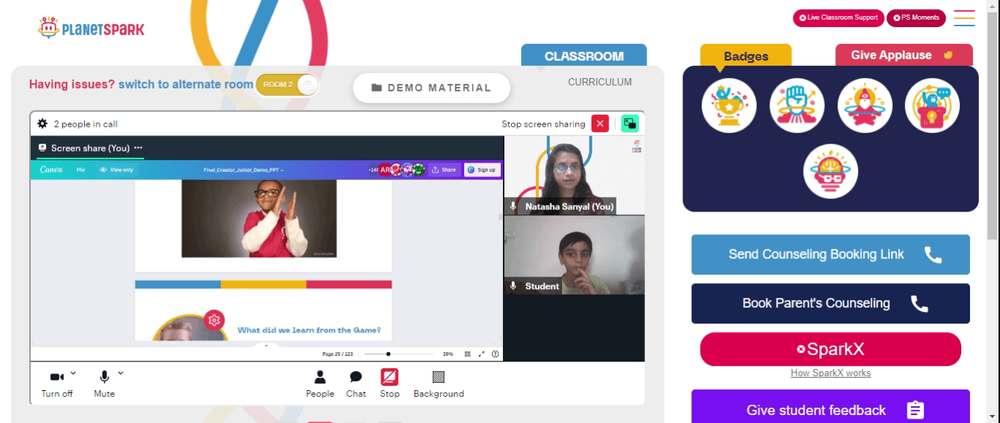
Task: Award the speaker podium chat badge
Action: click(932, 106)
